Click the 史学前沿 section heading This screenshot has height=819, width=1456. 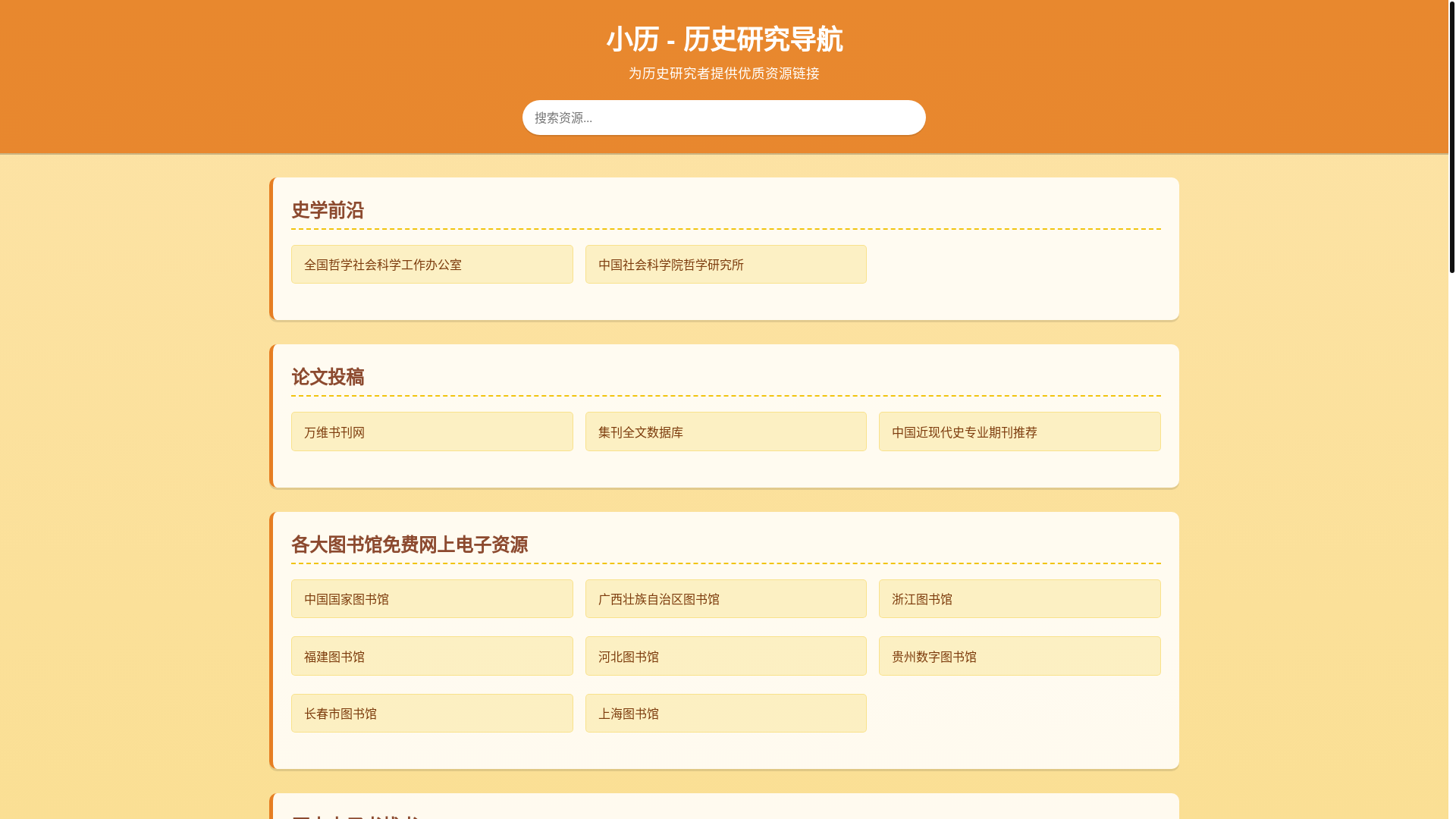(x=328, y=210)
